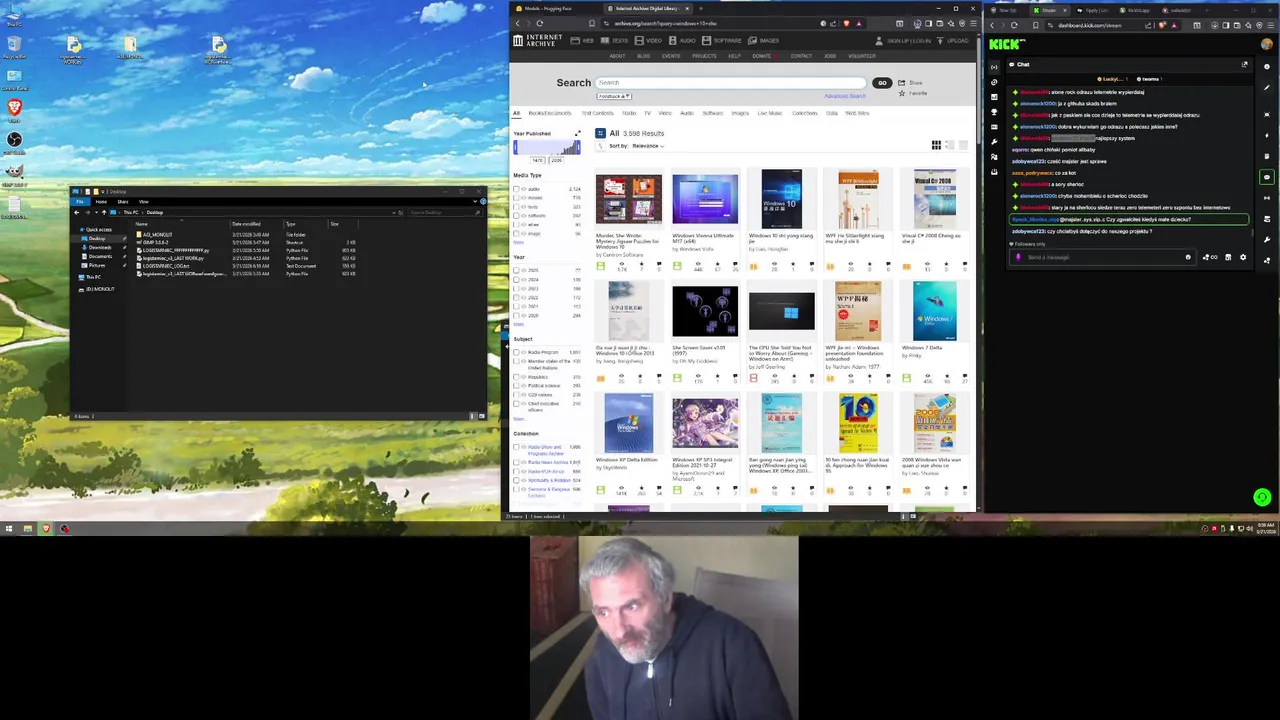Click the trophy icon in Kick left sidebar
1280x720 pixels.
994,112
